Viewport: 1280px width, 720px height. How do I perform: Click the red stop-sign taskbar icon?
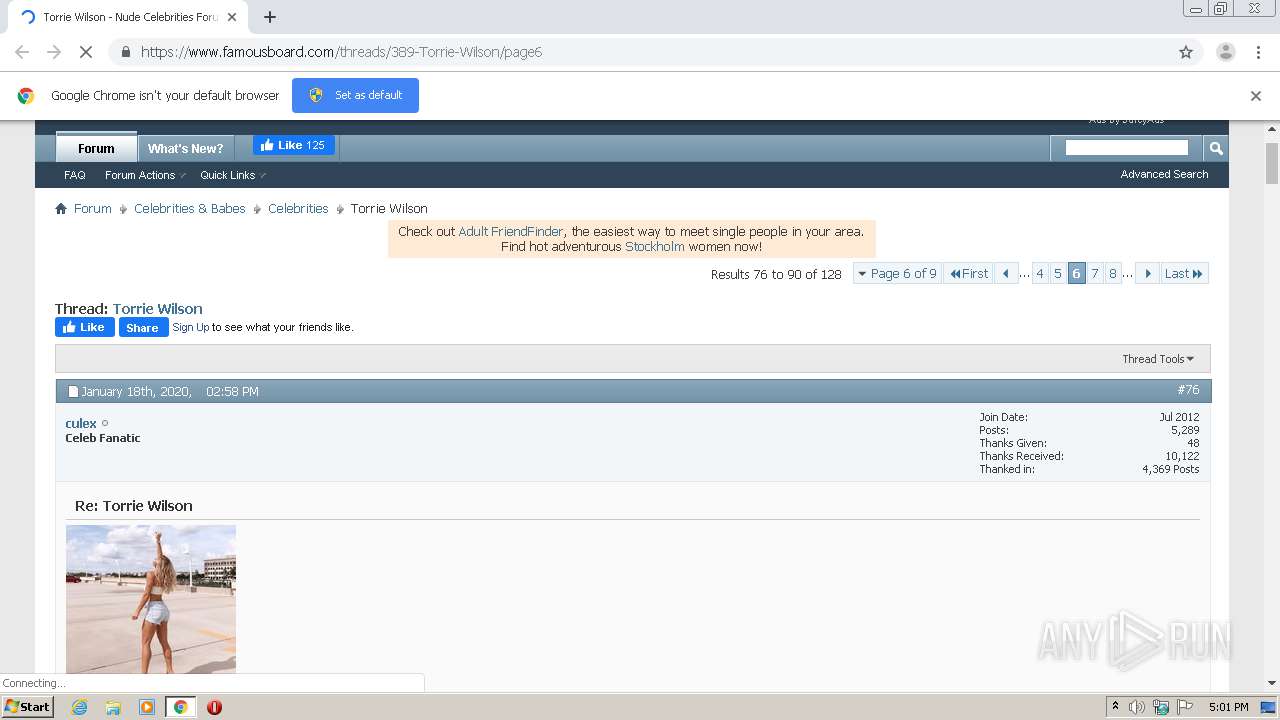214,707
